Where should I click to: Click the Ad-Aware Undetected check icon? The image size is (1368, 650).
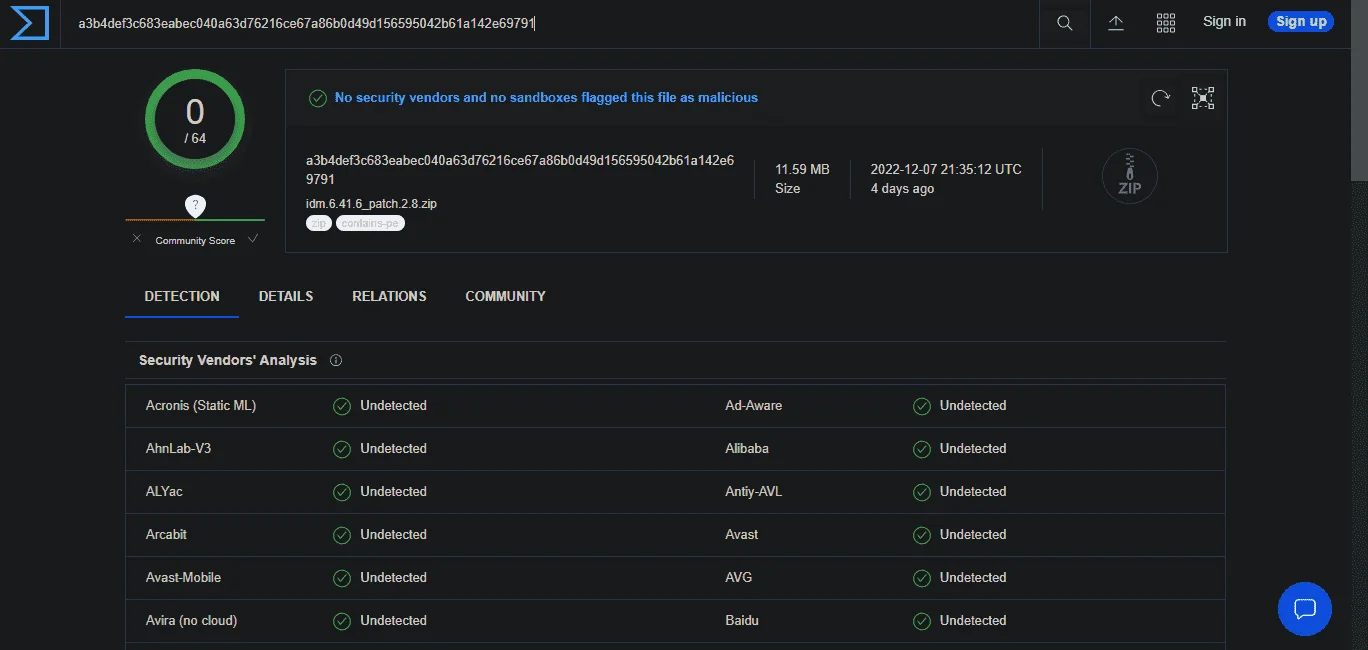click(x=922, y=406)
